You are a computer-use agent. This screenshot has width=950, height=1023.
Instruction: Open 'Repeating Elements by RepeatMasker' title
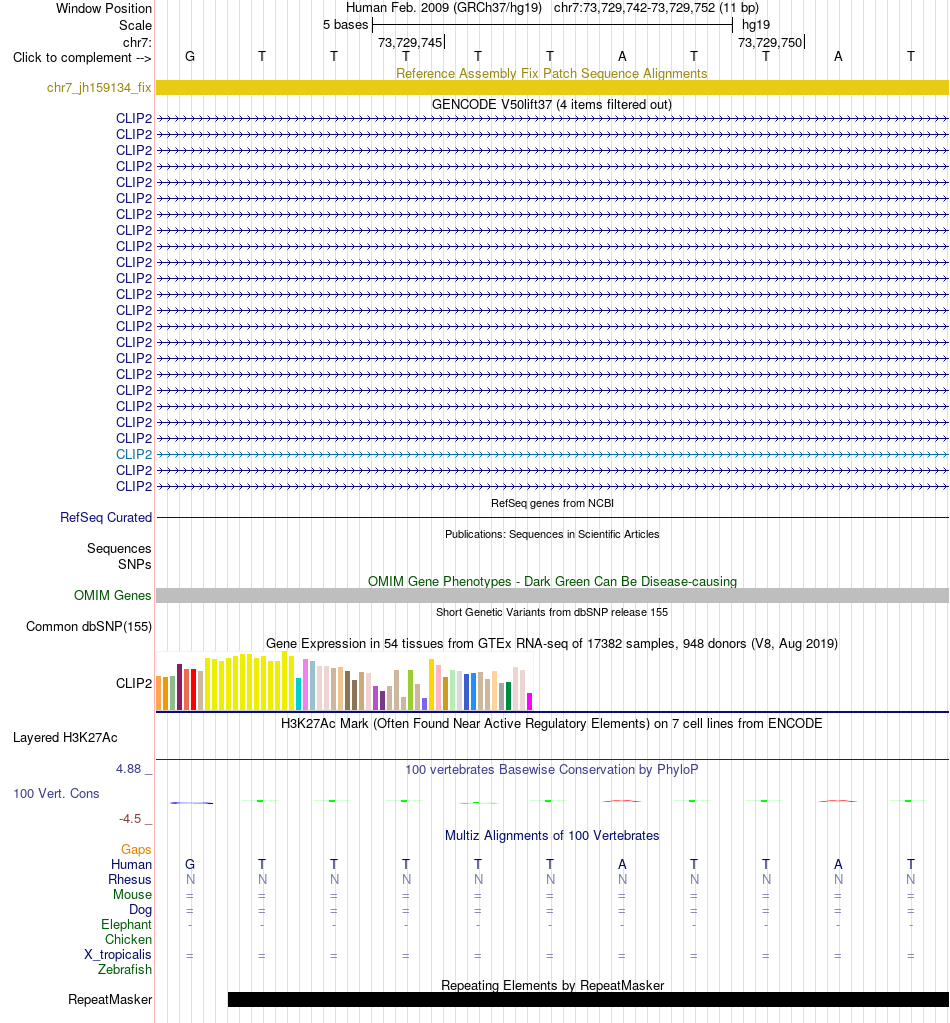(x=552, y=985)
